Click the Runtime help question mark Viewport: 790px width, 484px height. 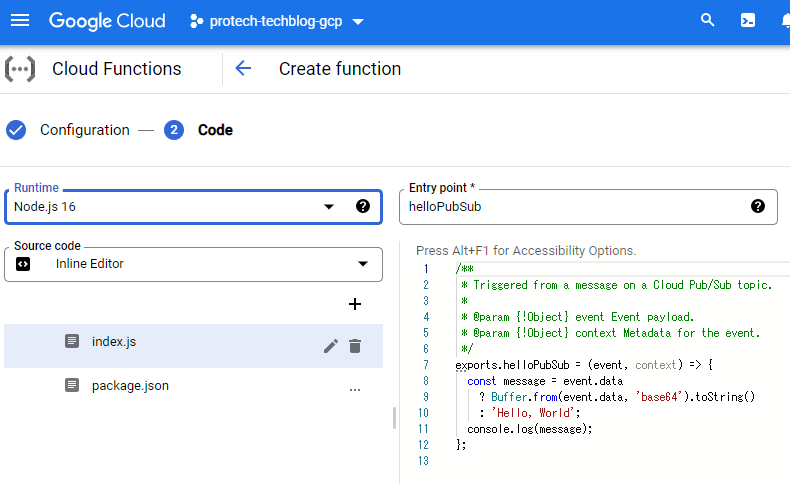tap(363, 206)
